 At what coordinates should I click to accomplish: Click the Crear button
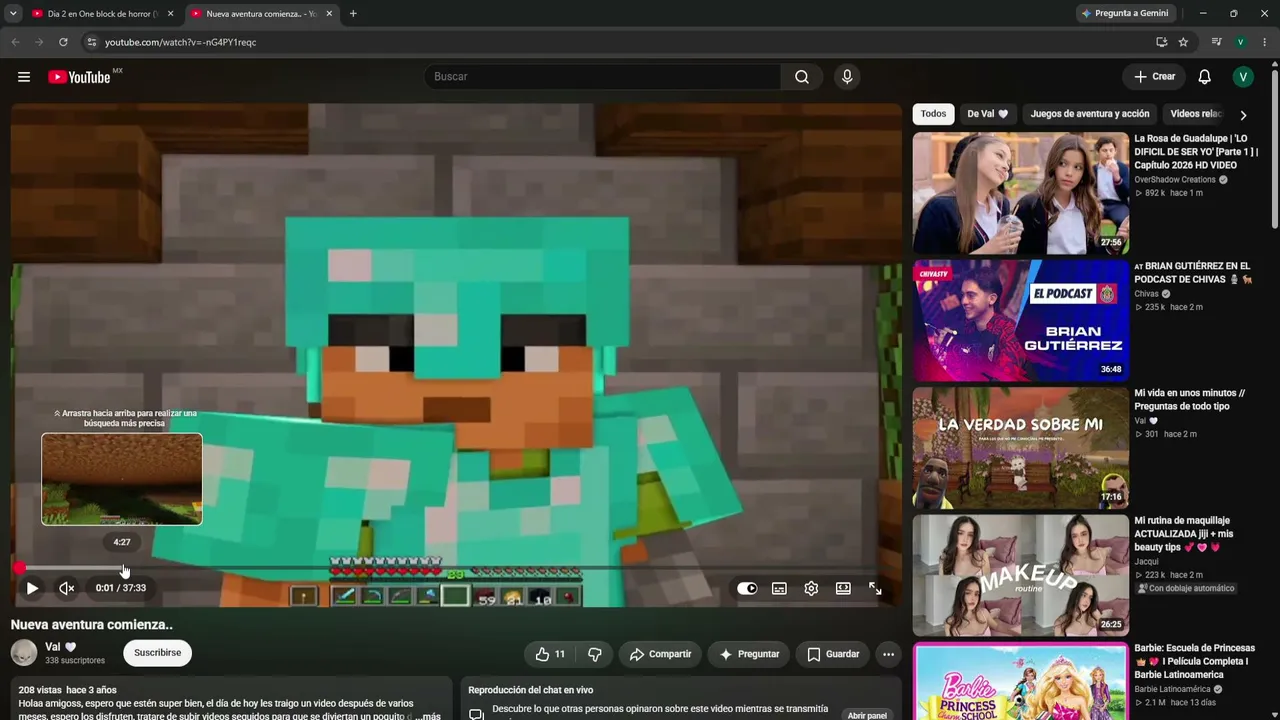coord(1154,77)
